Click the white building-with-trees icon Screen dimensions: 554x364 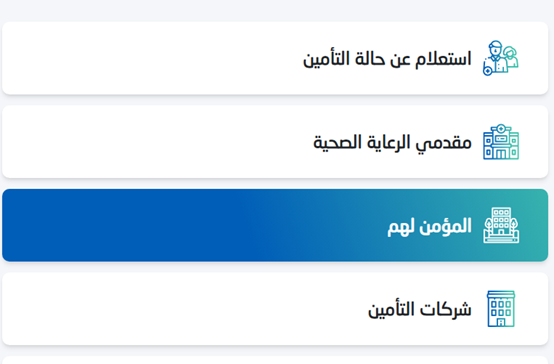coord(501,225)
